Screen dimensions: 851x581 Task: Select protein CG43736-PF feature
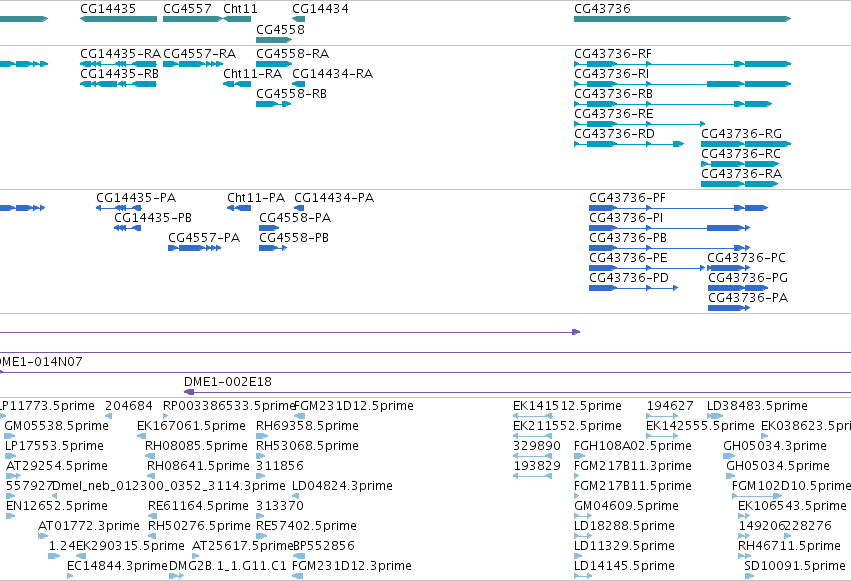tap(678, 208)
